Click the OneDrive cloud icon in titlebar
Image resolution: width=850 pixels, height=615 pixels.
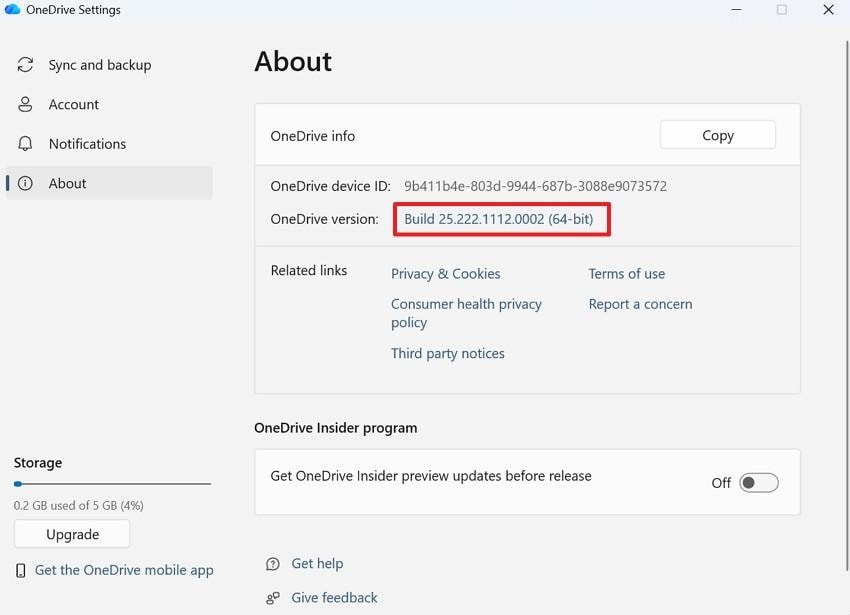tap(12, 9)
